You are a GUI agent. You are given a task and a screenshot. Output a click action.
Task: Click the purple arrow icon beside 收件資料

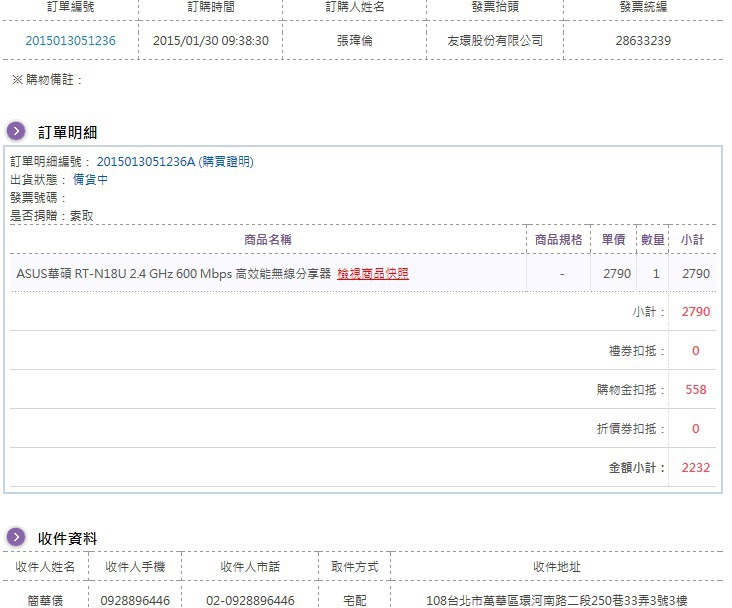pos(16,538)
